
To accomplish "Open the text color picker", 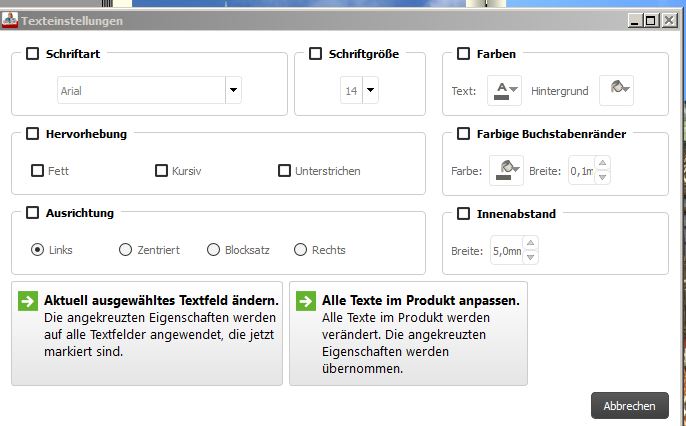I will pos(505,91).
